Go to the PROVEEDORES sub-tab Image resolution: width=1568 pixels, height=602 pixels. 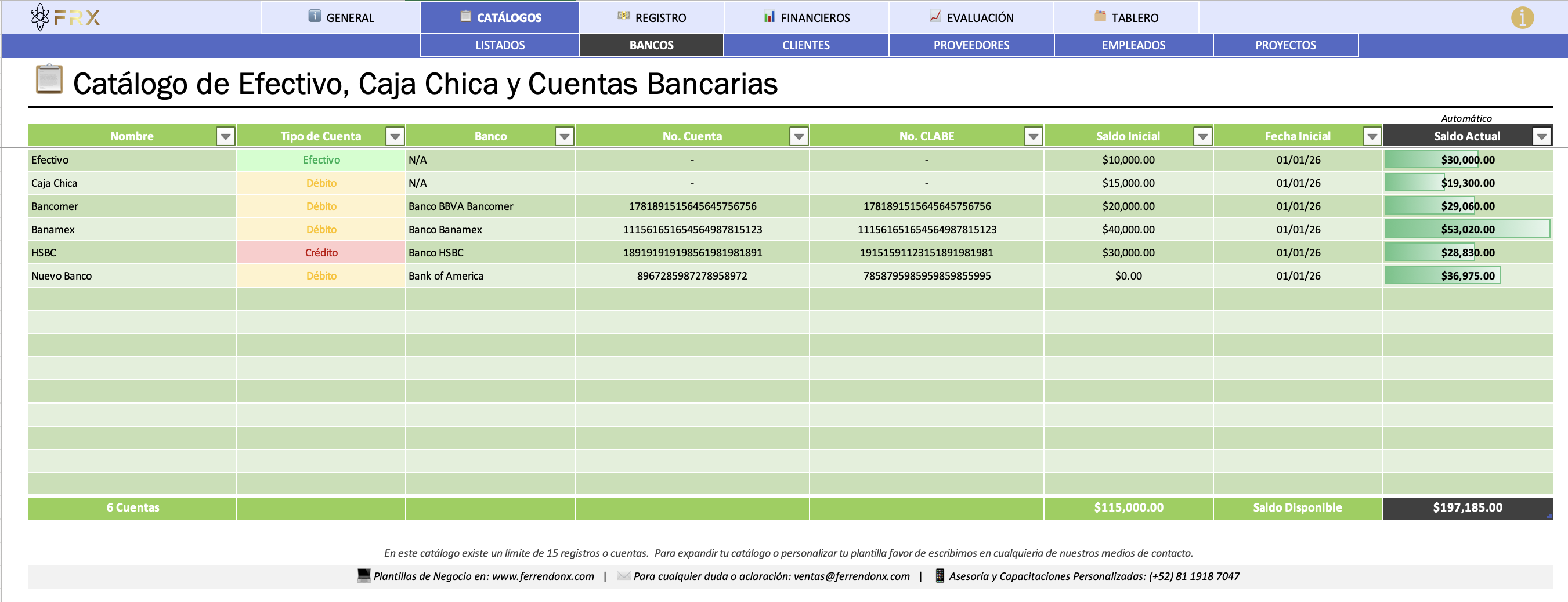coord(971,46)
